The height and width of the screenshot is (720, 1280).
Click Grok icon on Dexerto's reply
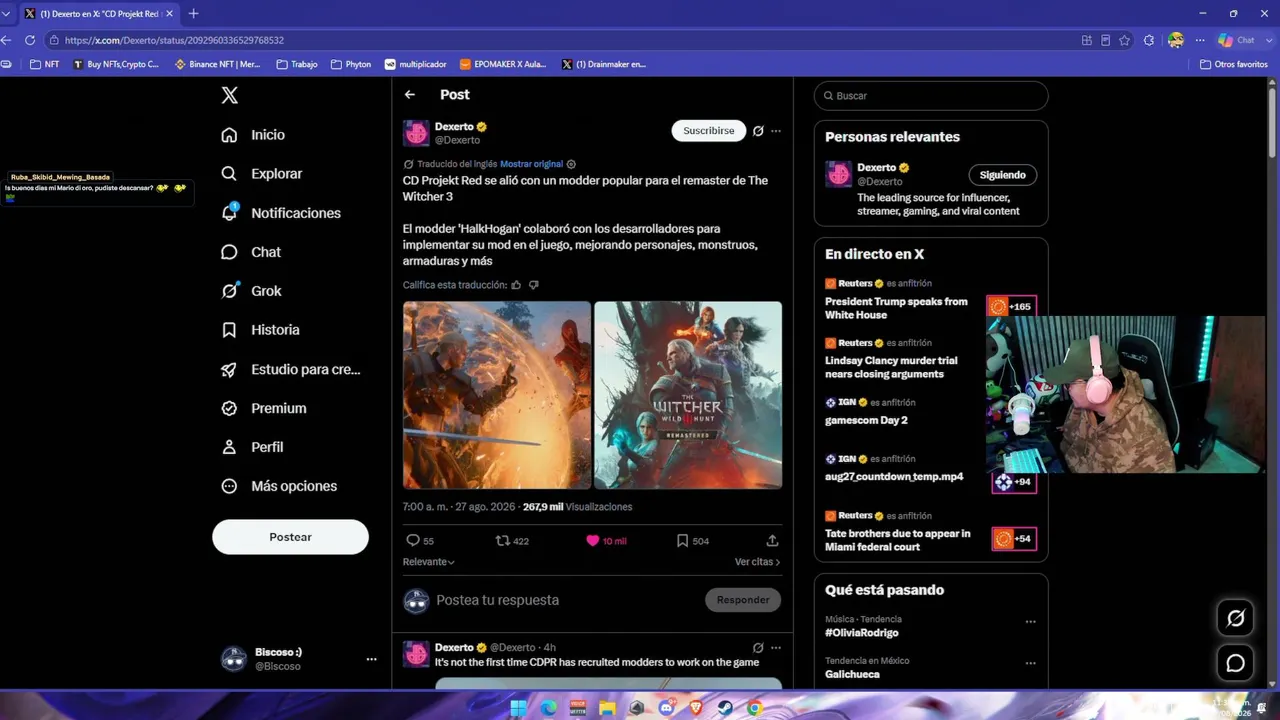[758, 647]
